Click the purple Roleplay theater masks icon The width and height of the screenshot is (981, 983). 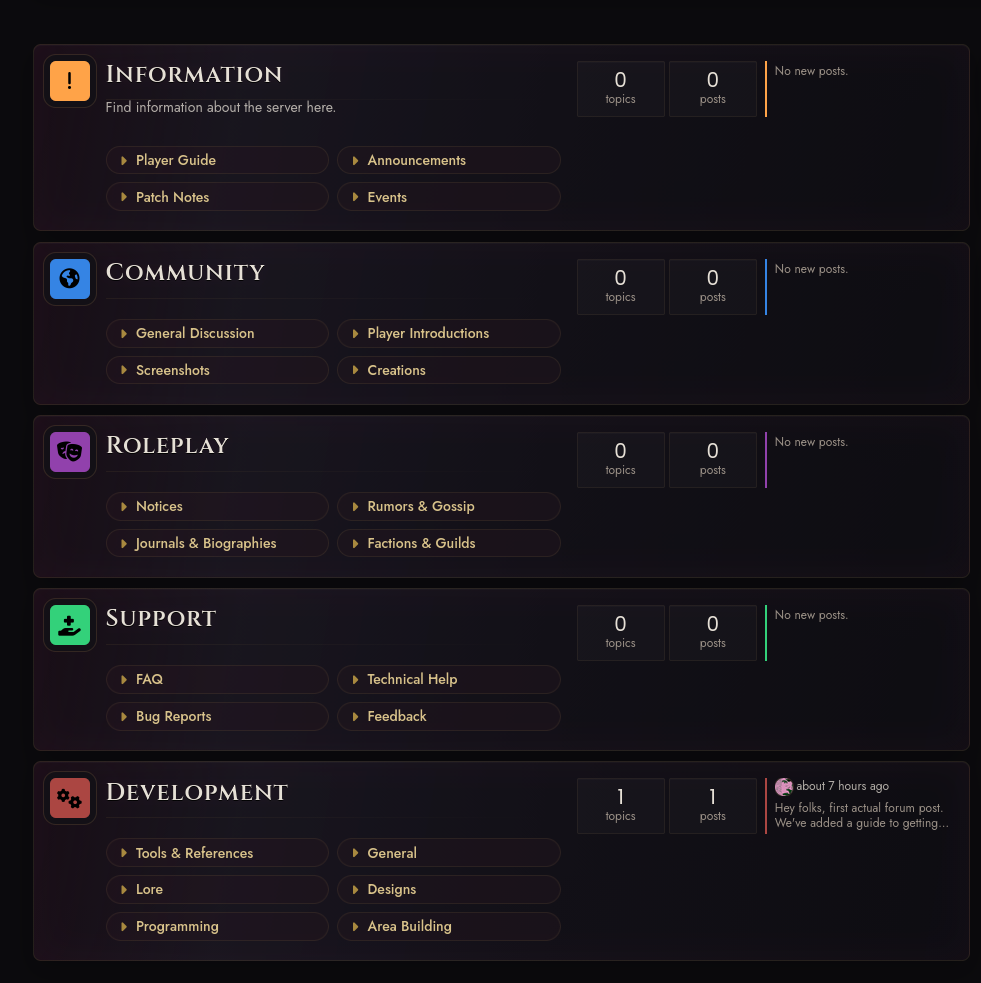pos(70,452)
